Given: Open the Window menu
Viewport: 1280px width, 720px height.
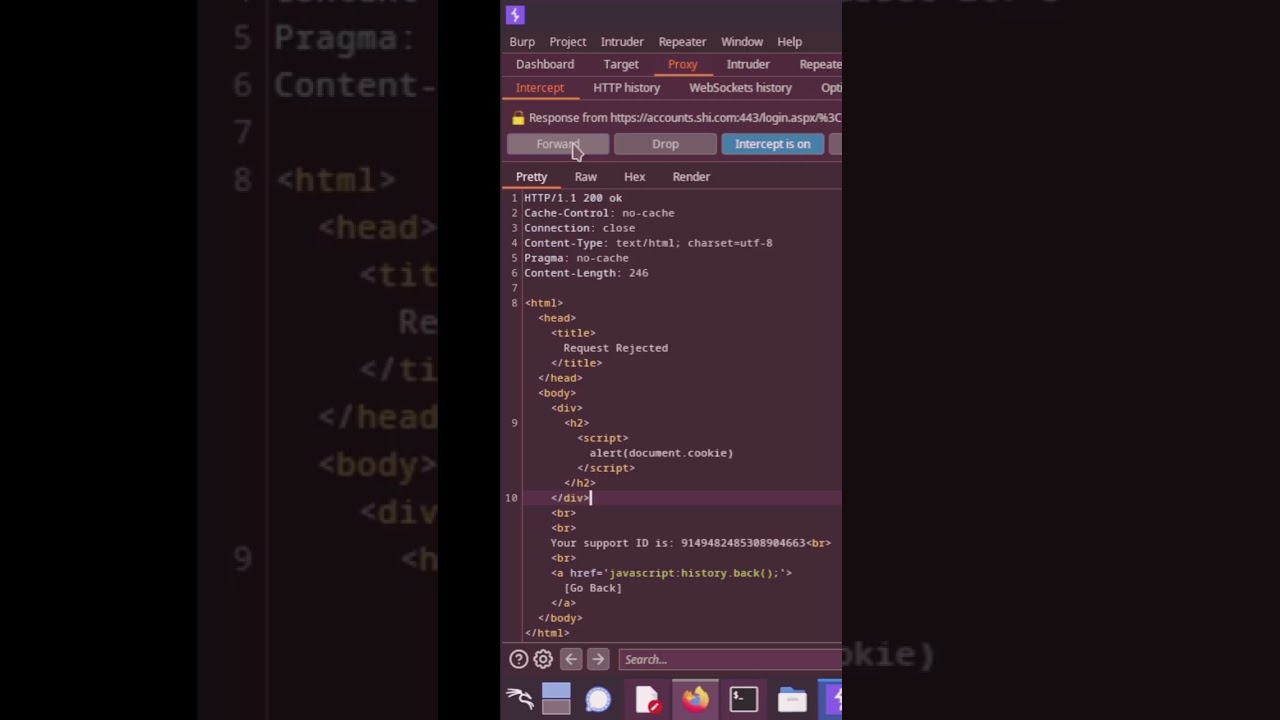Looking at the screenshot, I should click(x=742, y=42).
